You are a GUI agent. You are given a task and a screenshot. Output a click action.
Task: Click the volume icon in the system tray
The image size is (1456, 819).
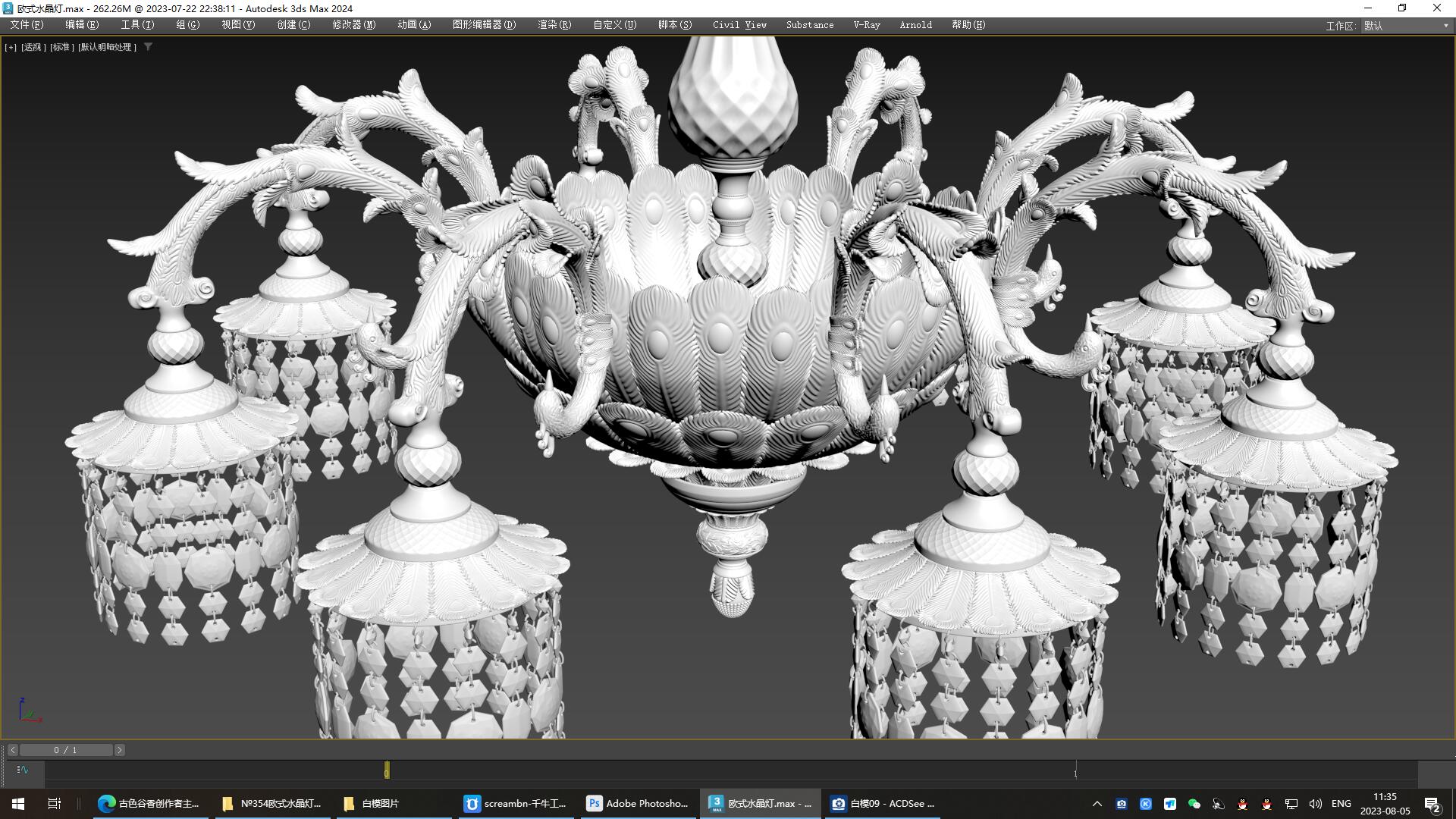coord(1316,803)
